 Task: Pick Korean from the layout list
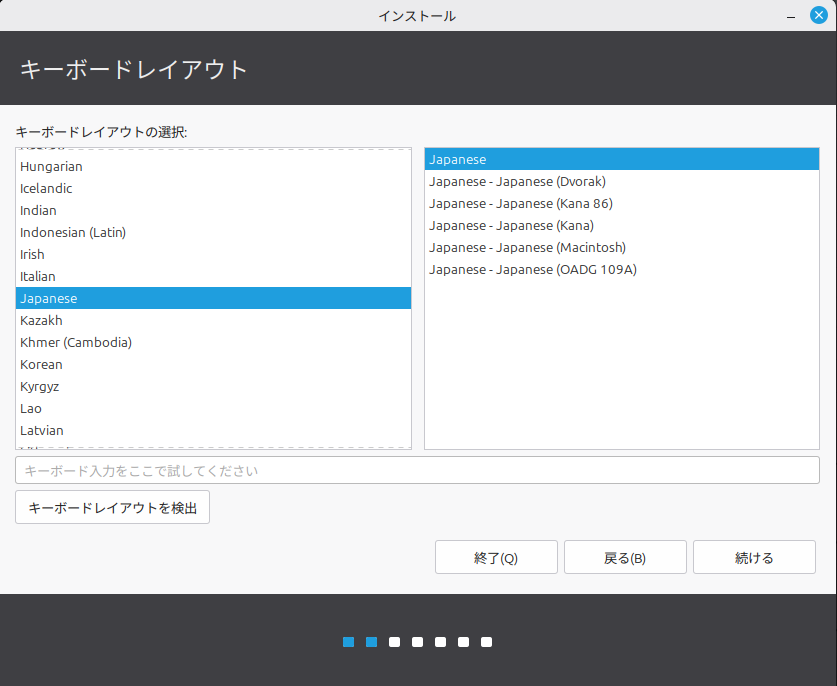(41, 365)
